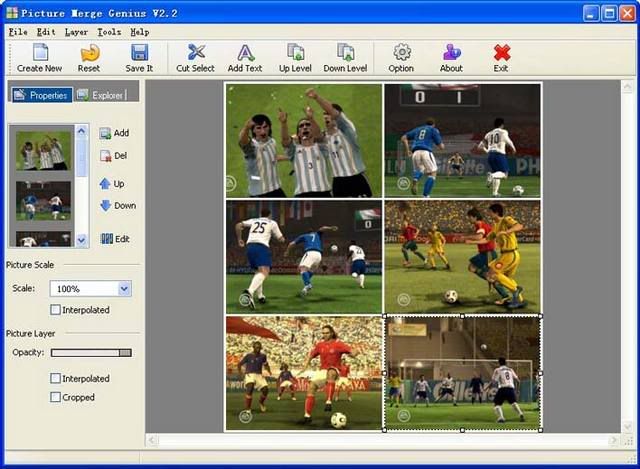The image size is (640, 469).
Task: Add a picture with Add button
Action: tap(114, 133)
